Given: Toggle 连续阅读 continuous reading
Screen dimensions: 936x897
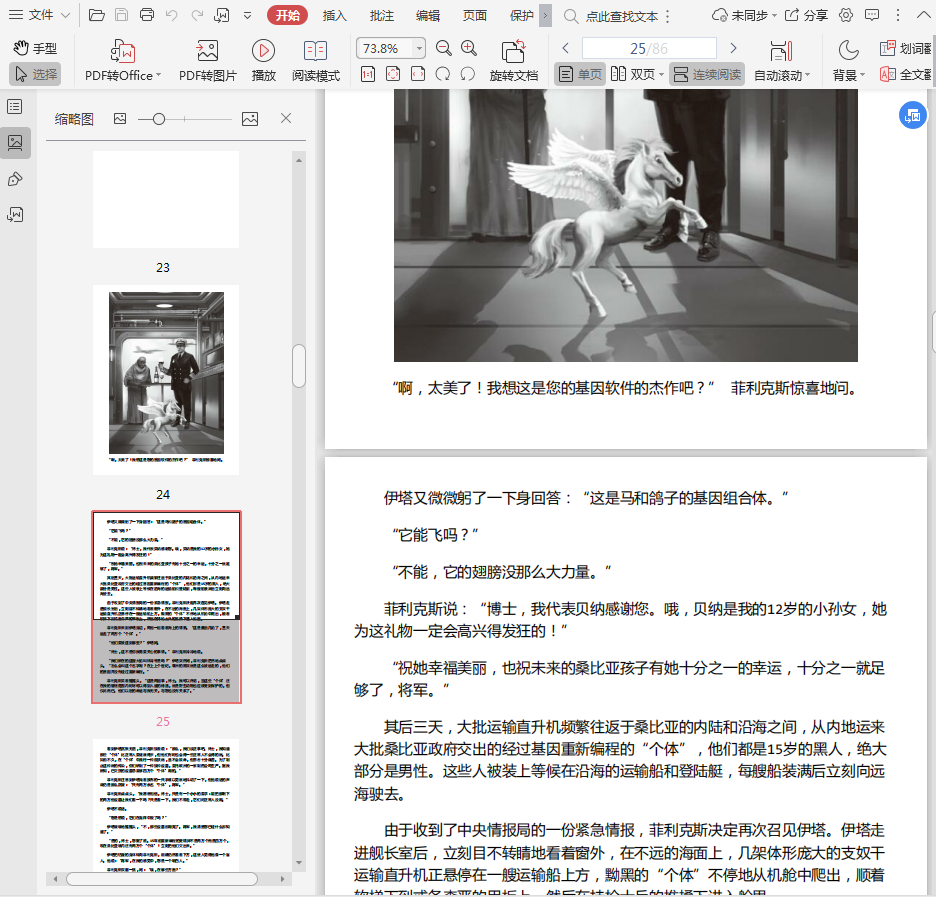Looking at the screenshot, I should click(x=707, y=74).
